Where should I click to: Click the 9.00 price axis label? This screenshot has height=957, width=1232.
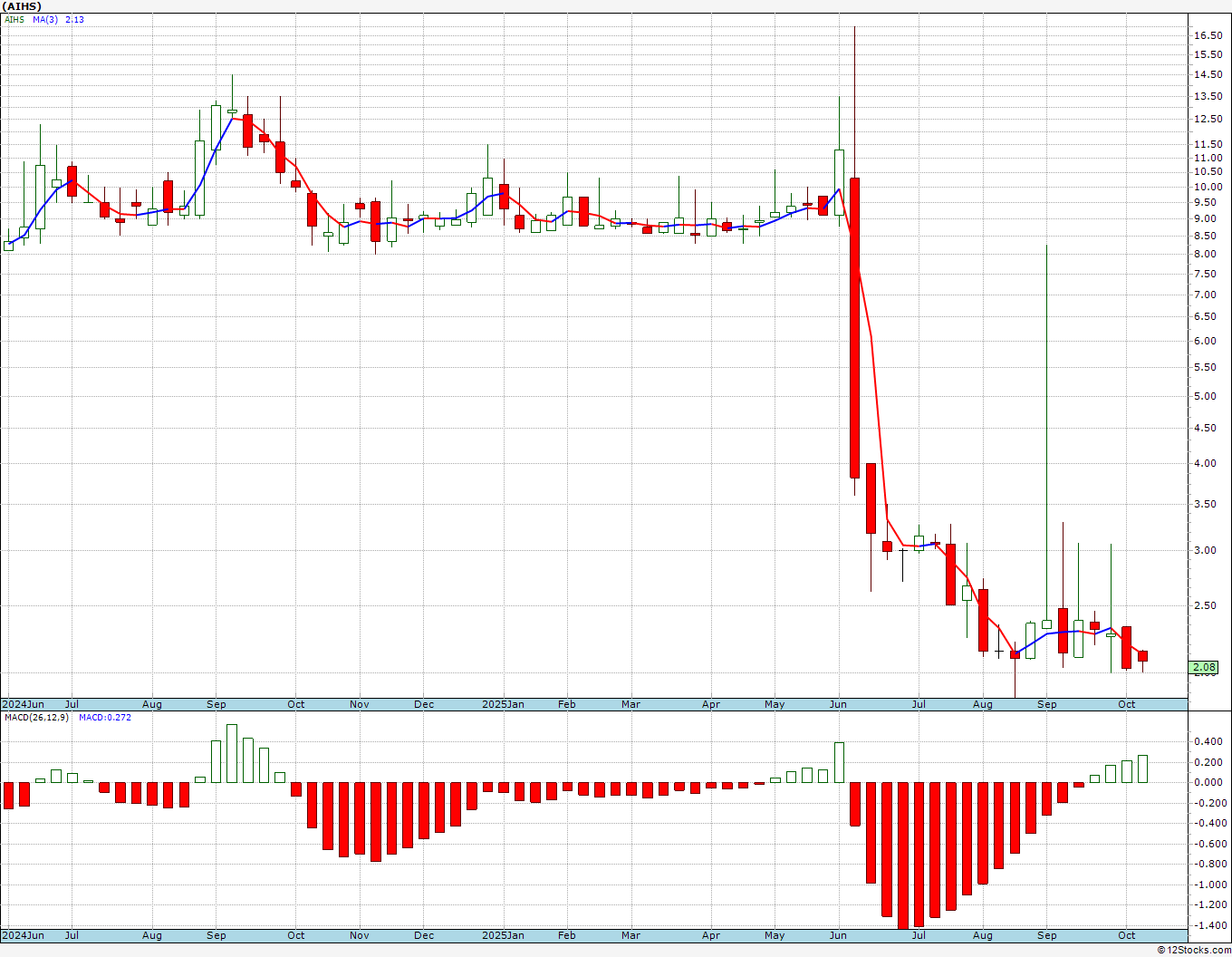[1205, 218]
